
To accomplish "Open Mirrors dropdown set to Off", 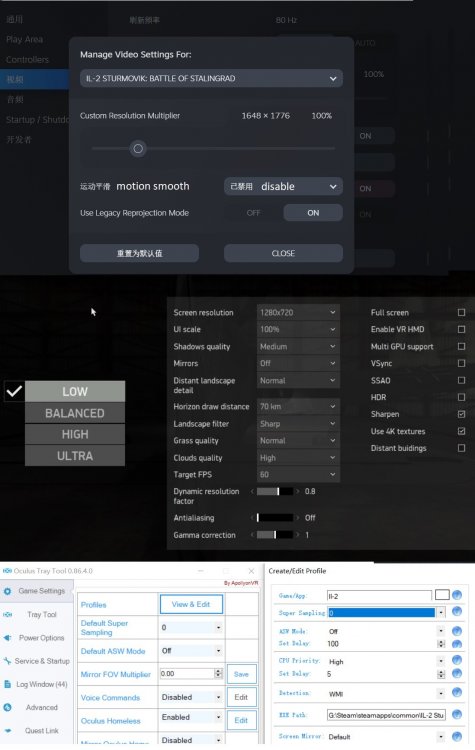I will pyautogui.click(x=298, y=364).
